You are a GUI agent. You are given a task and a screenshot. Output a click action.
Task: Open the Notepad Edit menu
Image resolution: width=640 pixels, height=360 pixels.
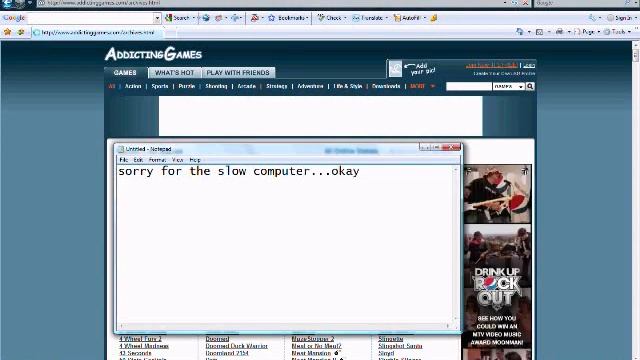coord(138,160)
